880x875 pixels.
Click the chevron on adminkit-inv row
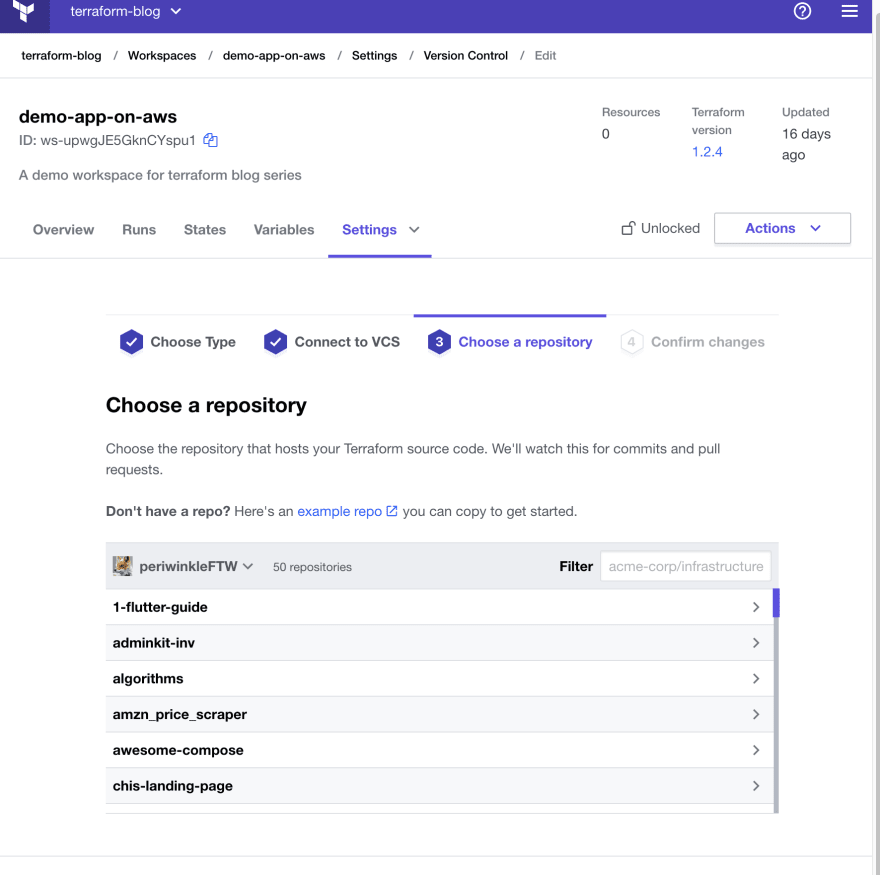tap(756, 643)
